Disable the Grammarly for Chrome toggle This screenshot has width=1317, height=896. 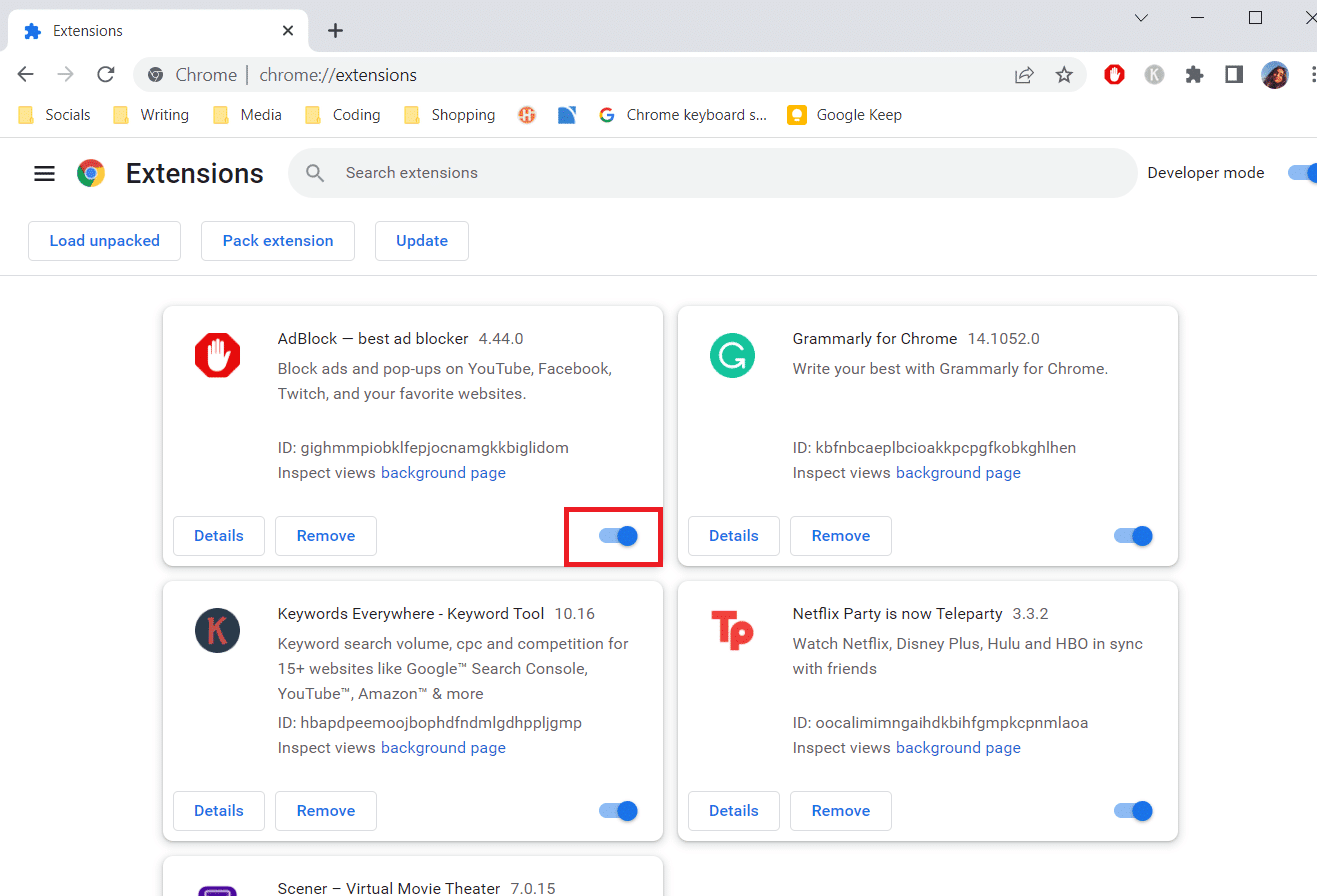coord(1133,536)
